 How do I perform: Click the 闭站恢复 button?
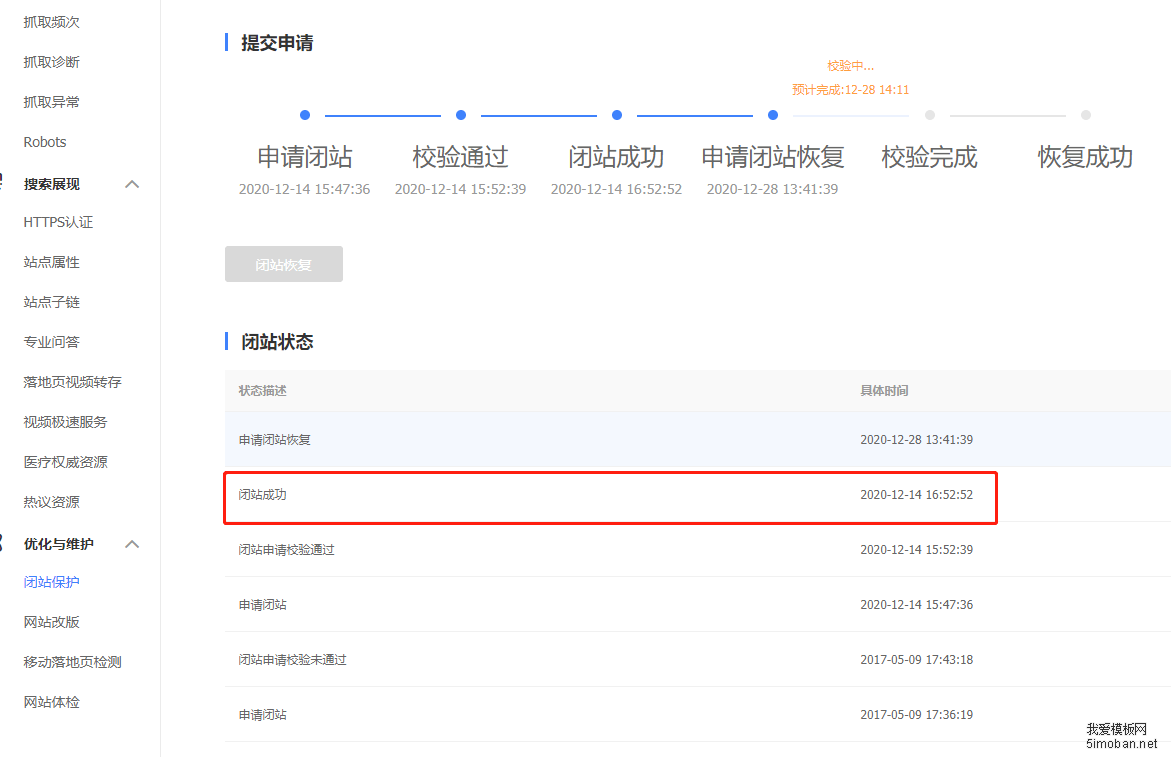pos(284,264)
